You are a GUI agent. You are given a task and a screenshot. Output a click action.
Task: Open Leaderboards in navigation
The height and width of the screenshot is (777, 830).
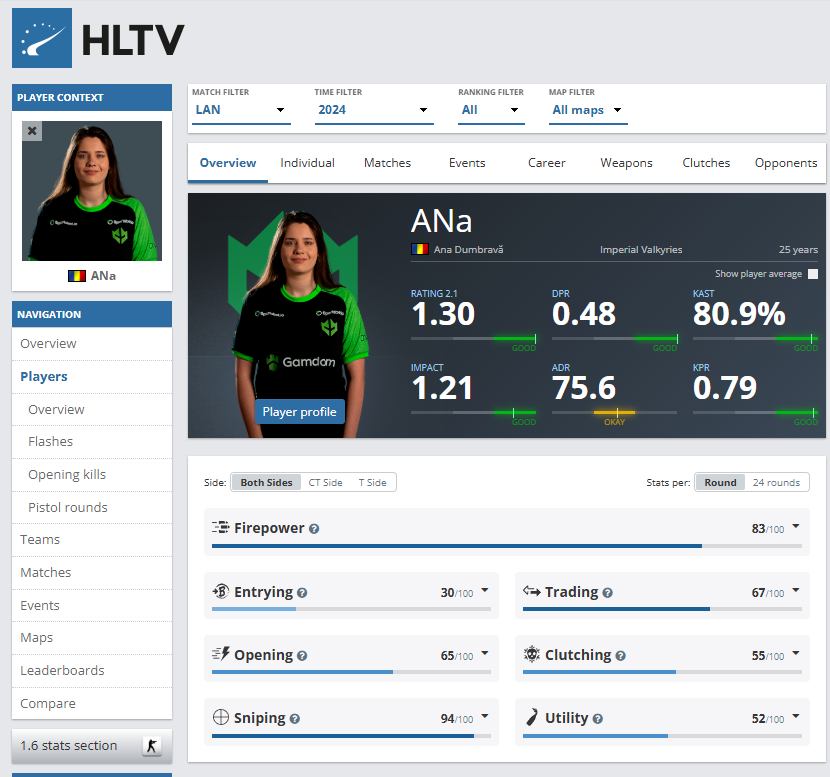coord(92,670)
